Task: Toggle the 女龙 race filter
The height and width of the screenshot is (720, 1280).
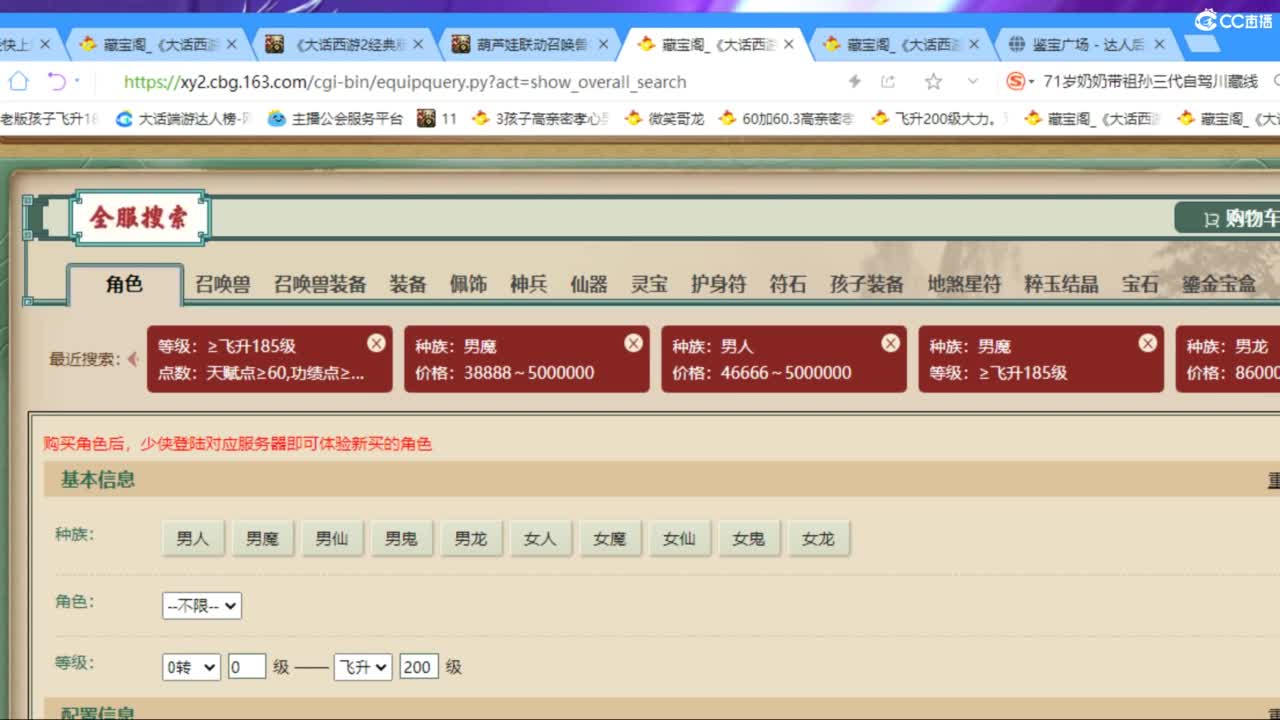Action: click(x=818, y=538)
